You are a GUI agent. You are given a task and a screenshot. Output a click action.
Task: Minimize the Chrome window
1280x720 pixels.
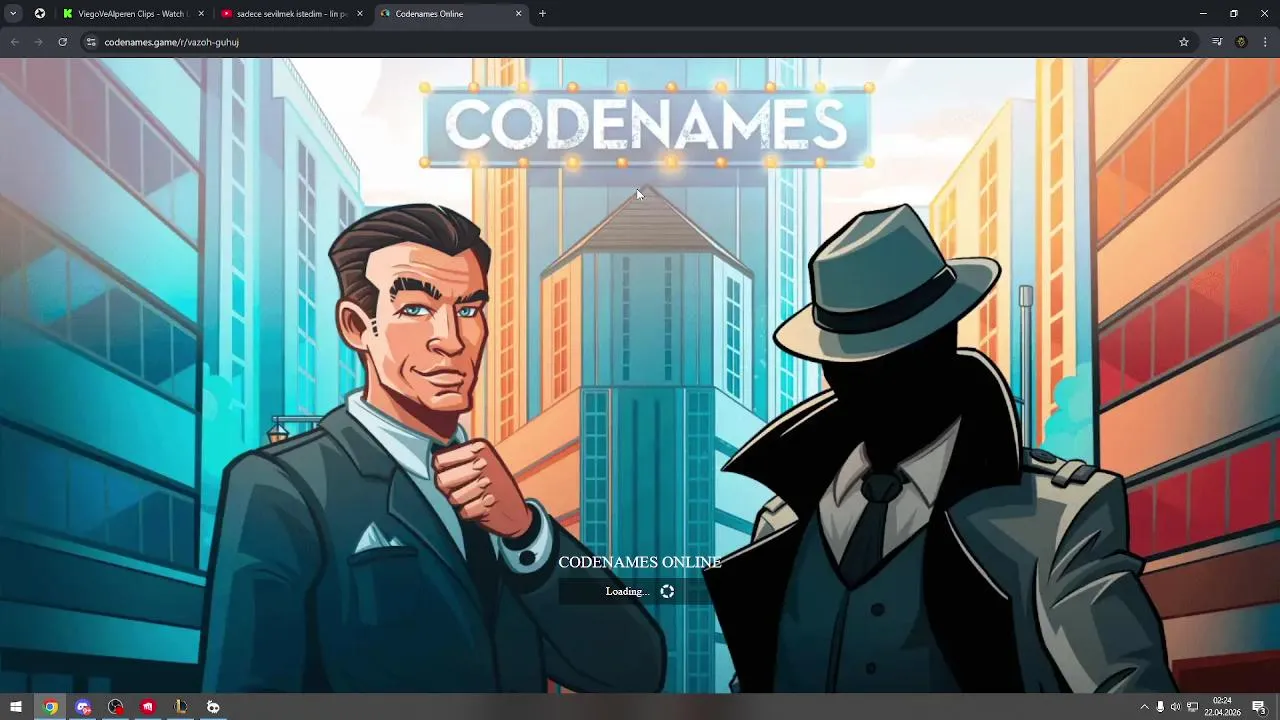[1203, 14]
